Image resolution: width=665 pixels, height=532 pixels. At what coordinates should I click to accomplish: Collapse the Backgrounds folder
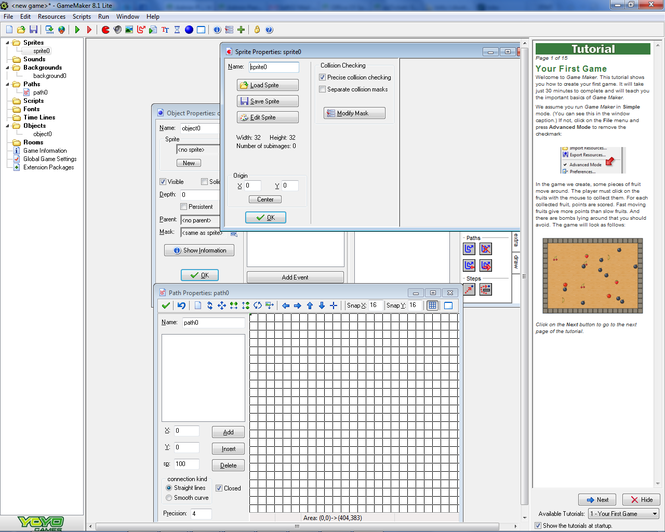click(7, 67)
